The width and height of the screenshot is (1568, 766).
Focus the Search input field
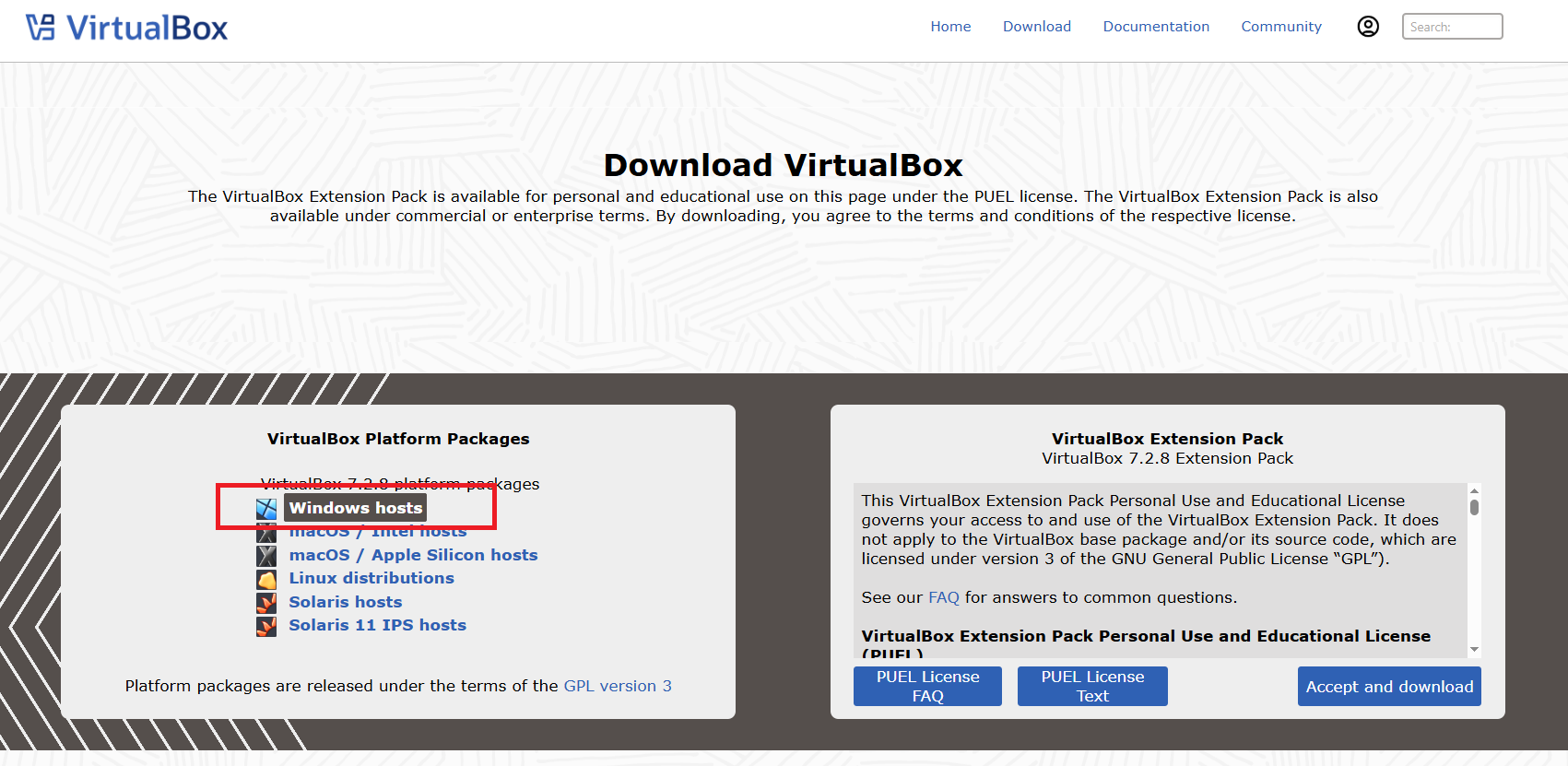(1453, 27)
